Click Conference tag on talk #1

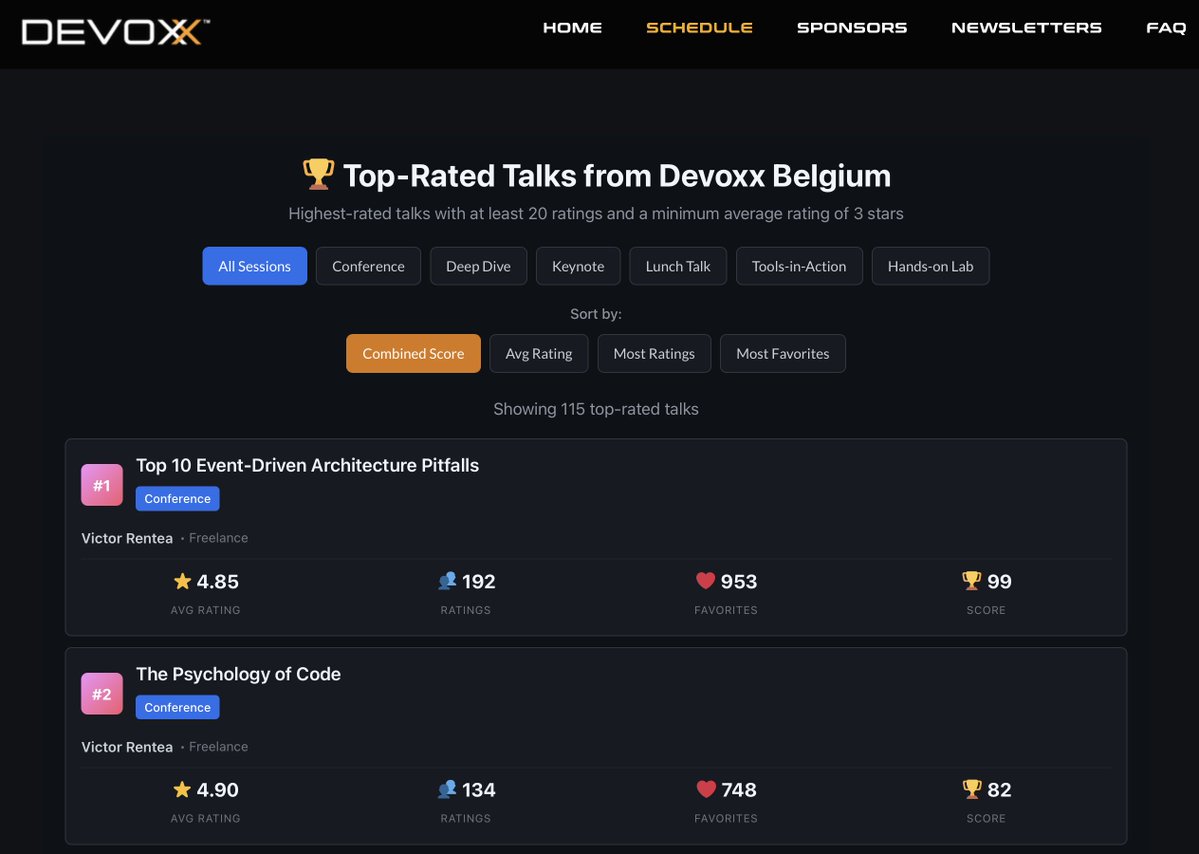[x=177, y=498]
